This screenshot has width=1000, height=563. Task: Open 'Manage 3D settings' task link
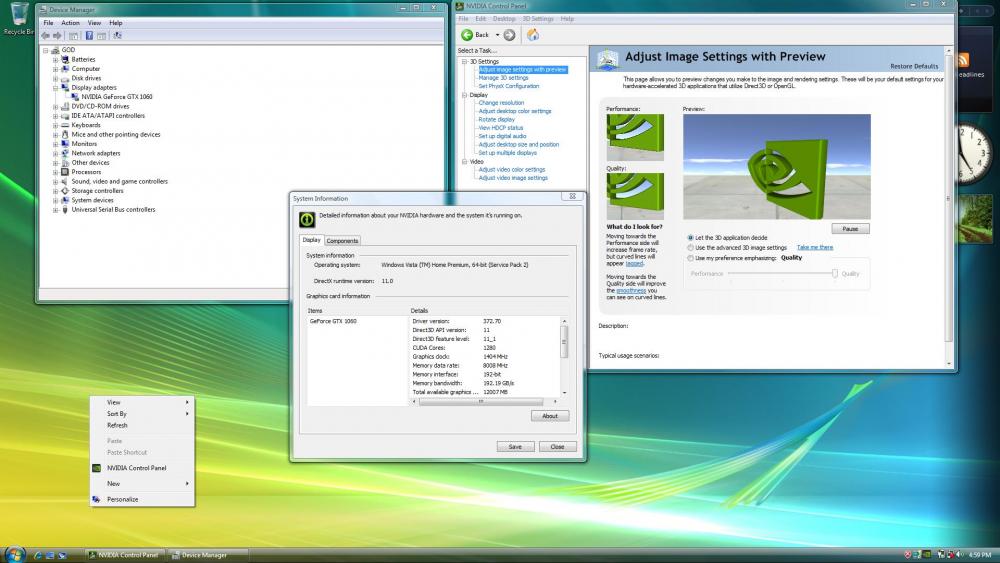(x=503, y=78)
